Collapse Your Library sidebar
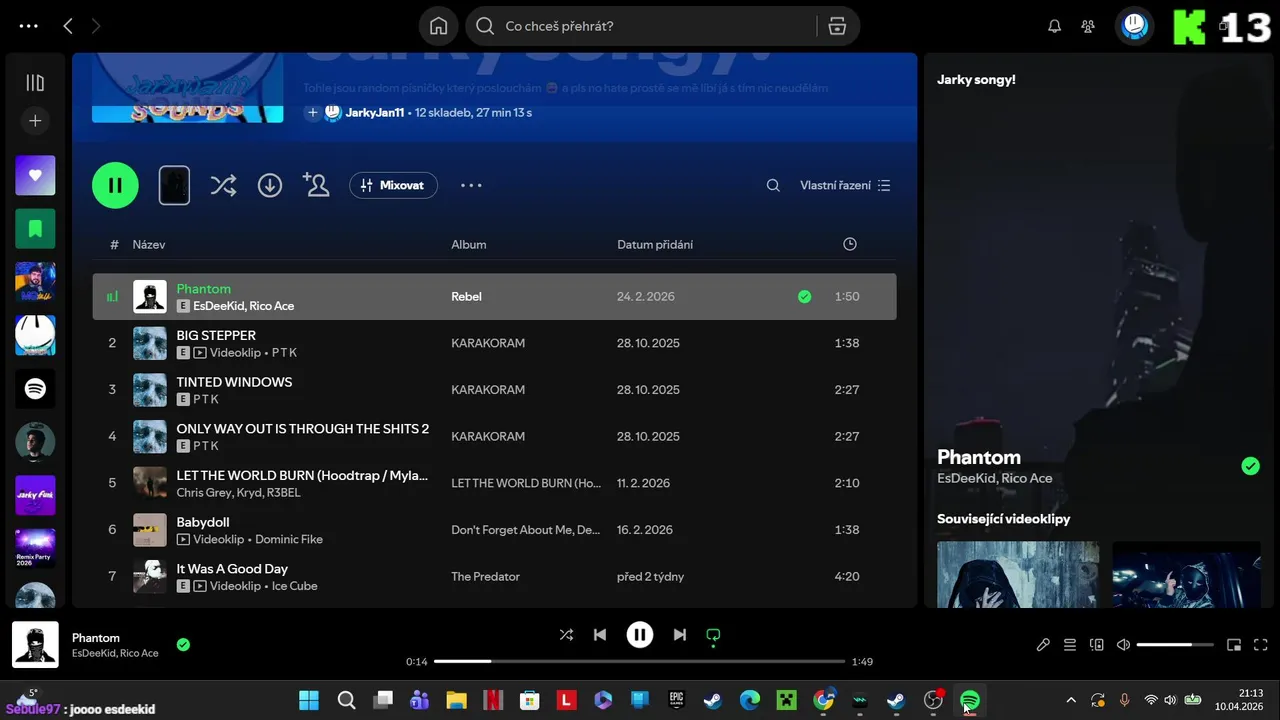The image size is (1280, 720). click(35, 83)
